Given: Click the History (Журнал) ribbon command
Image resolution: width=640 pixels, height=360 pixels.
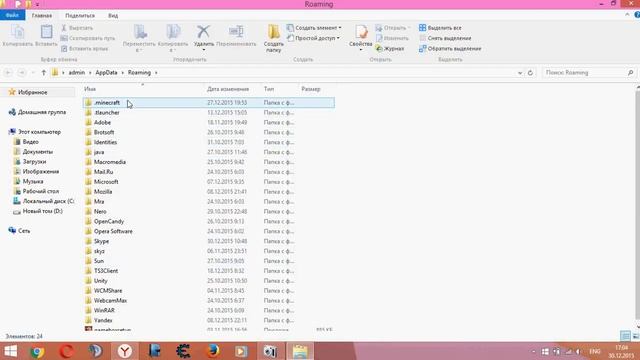Looking at the screenshot, I should [x=390, y=49].
